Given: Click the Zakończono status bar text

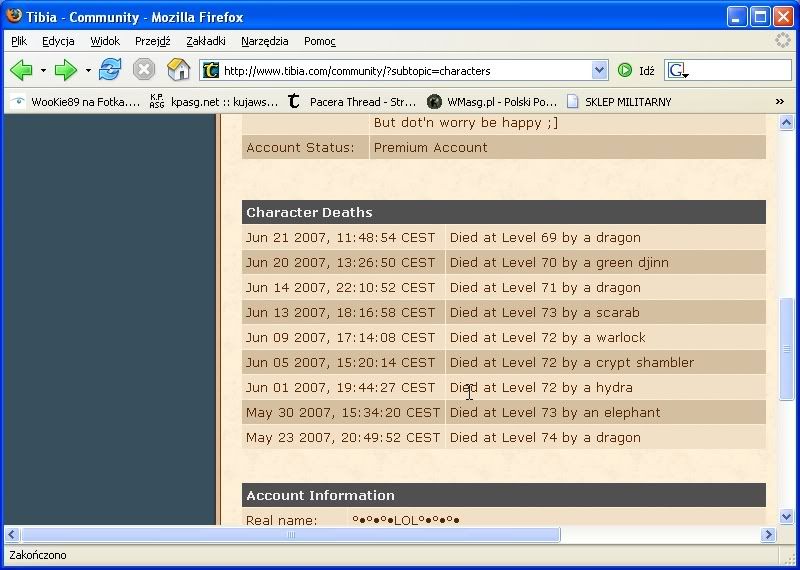Looking at the screenshot, I should (x=38, y=555).
